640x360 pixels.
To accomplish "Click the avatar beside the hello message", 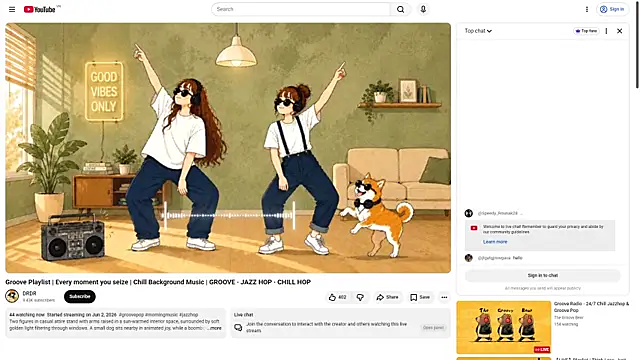I will tap(468, 258).
